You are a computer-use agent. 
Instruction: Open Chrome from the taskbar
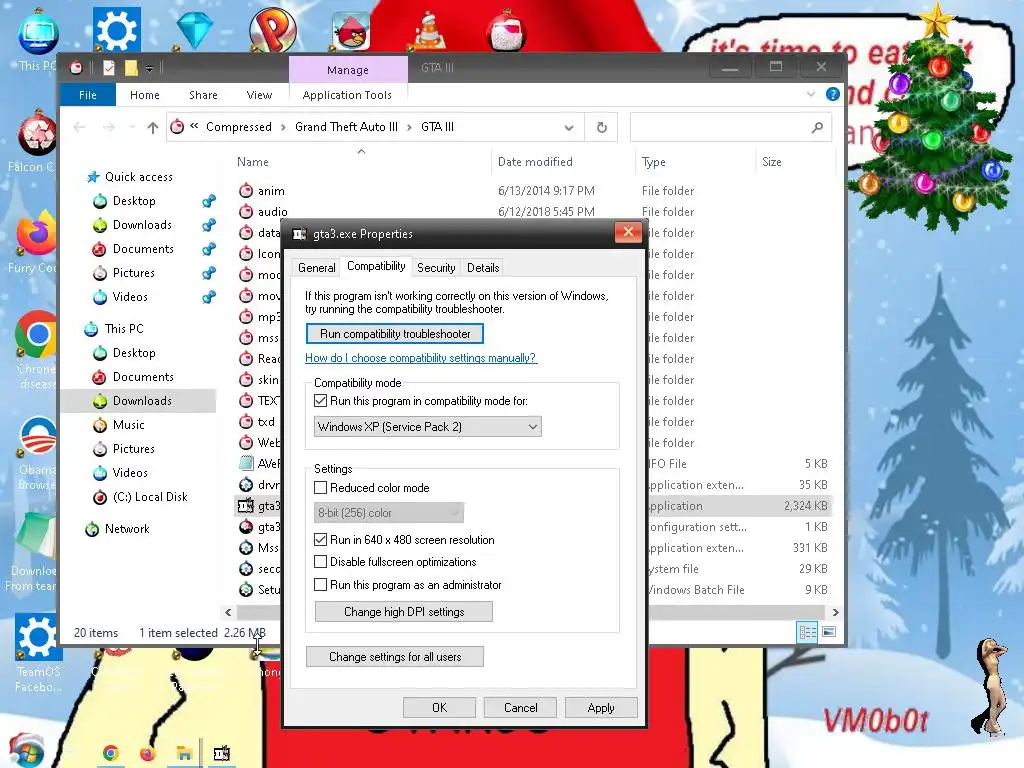click(x=111, y=754)
